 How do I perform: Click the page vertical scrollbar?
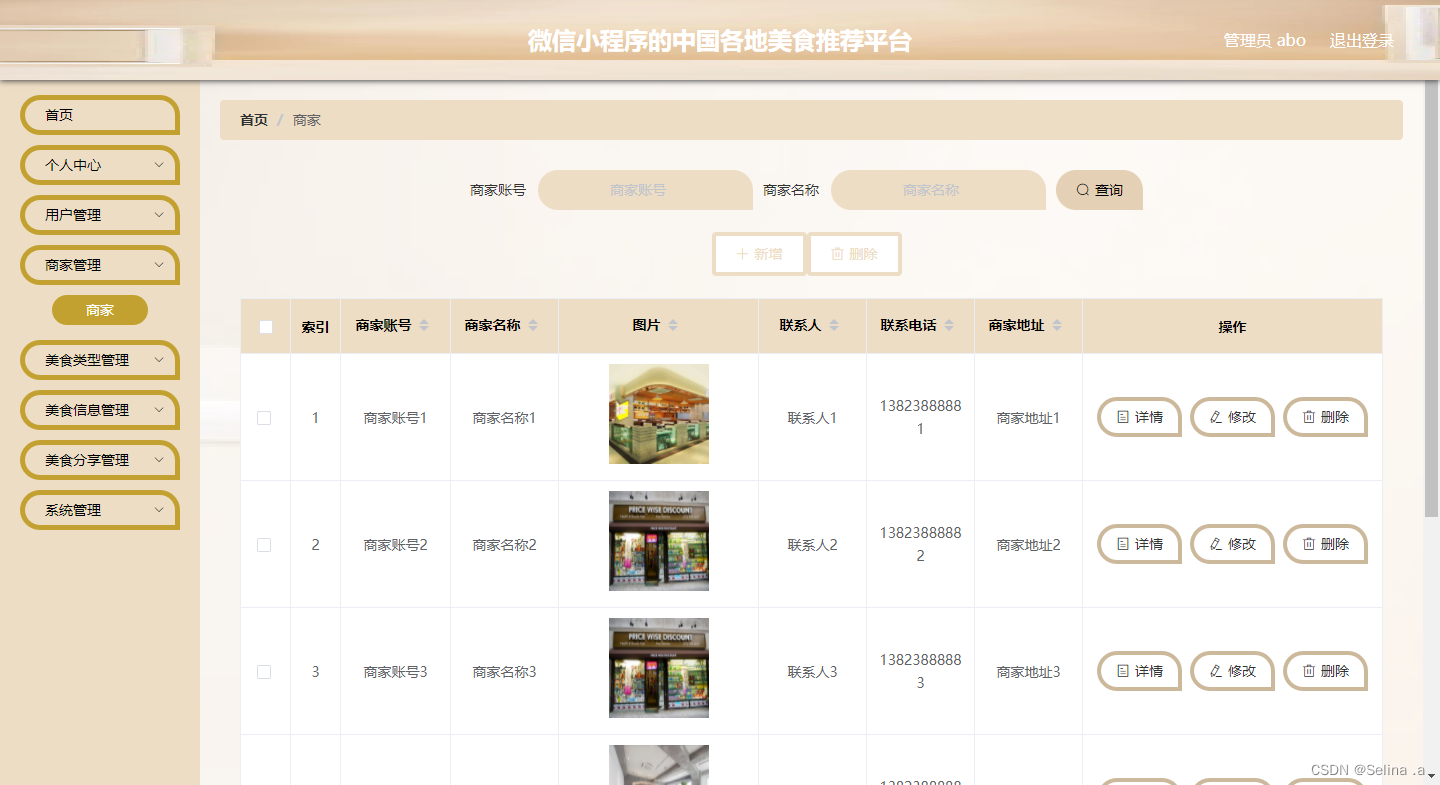click(x=1432, y=300)
